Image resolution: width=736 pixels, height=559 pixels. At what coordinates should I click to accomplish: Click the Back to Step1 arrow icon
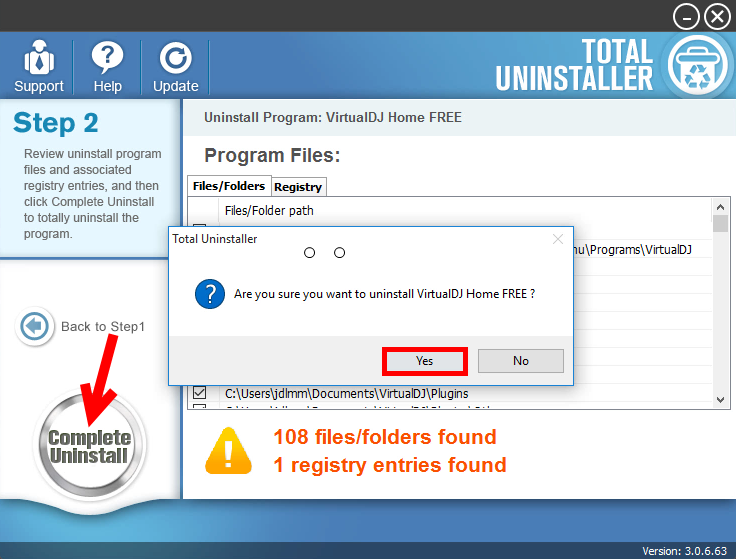(35, 326)
